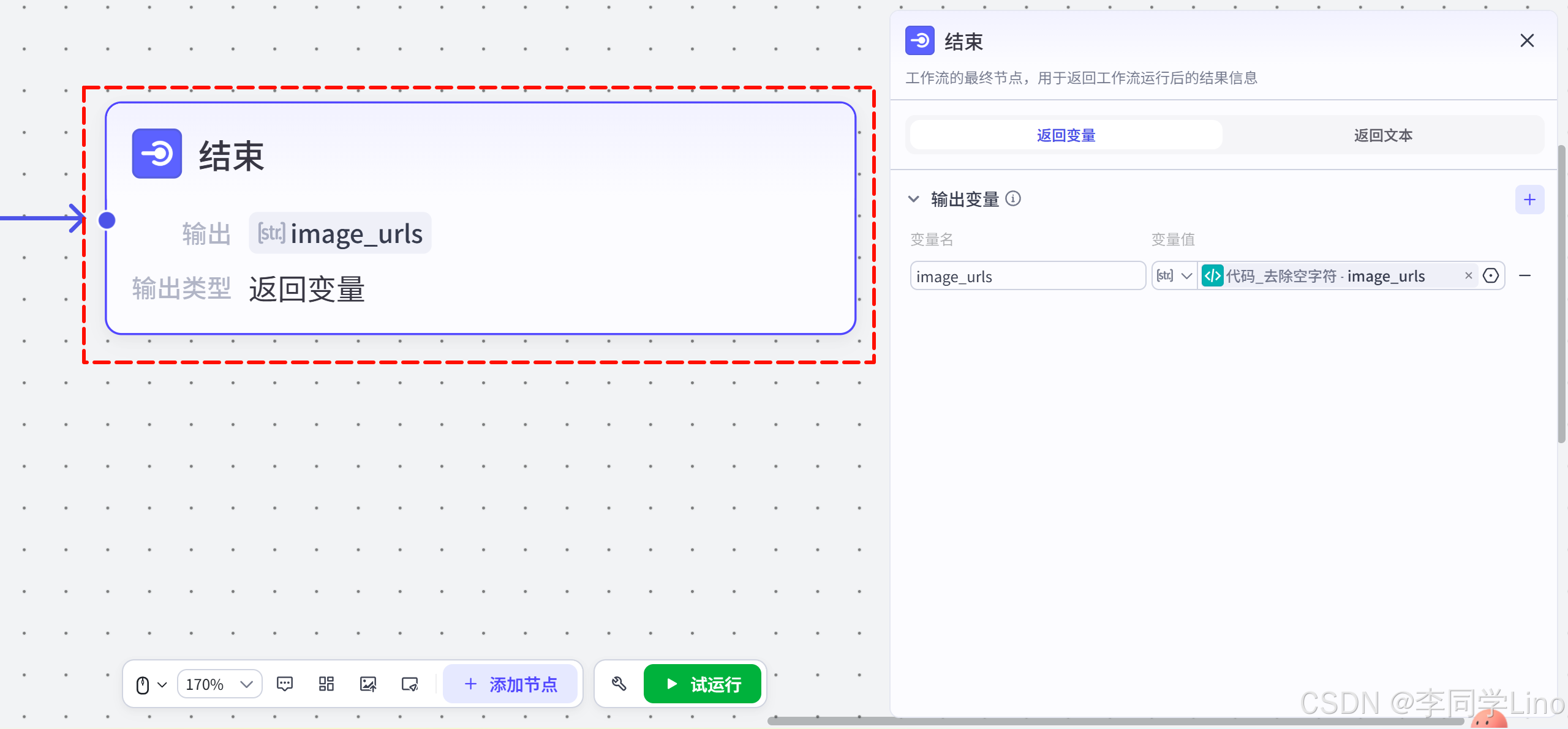Open the wrench debug tools icon
This screenshot has width=1568, height=729.
(619, 684)
